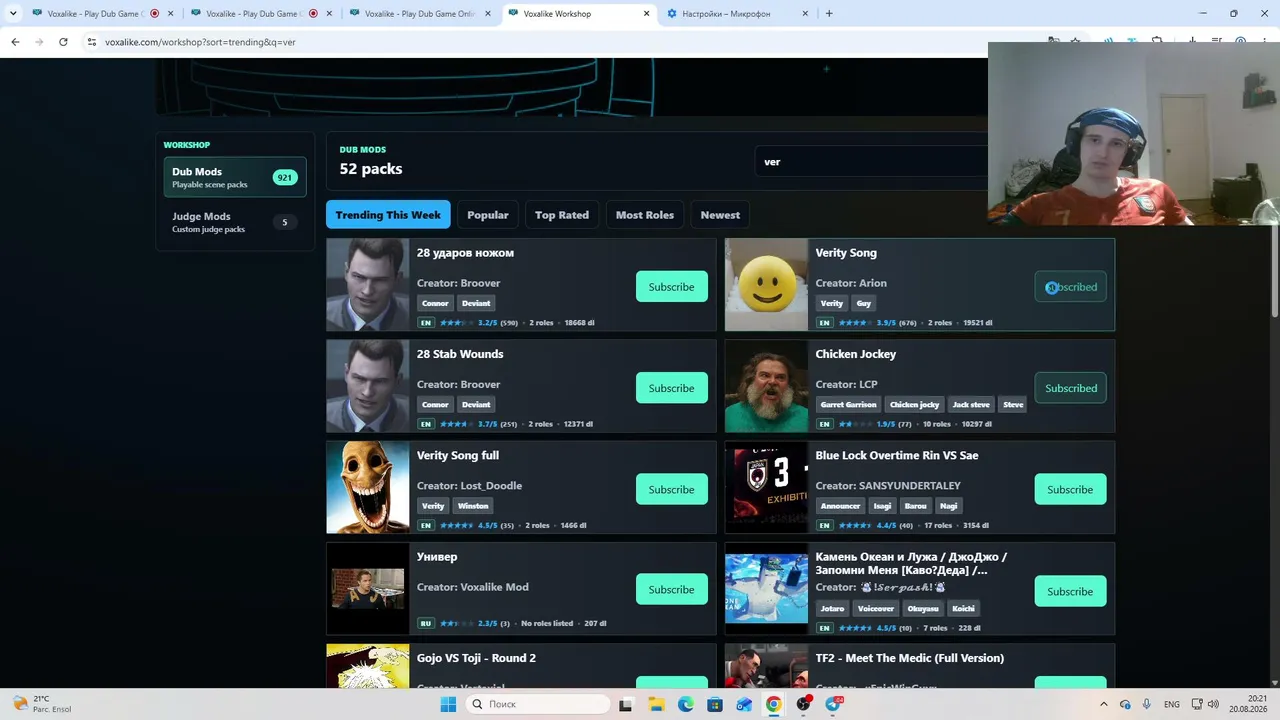Subscribe to Verity Song full pack
Viewport: 1280px width, 720px height.
coord(671,489)
